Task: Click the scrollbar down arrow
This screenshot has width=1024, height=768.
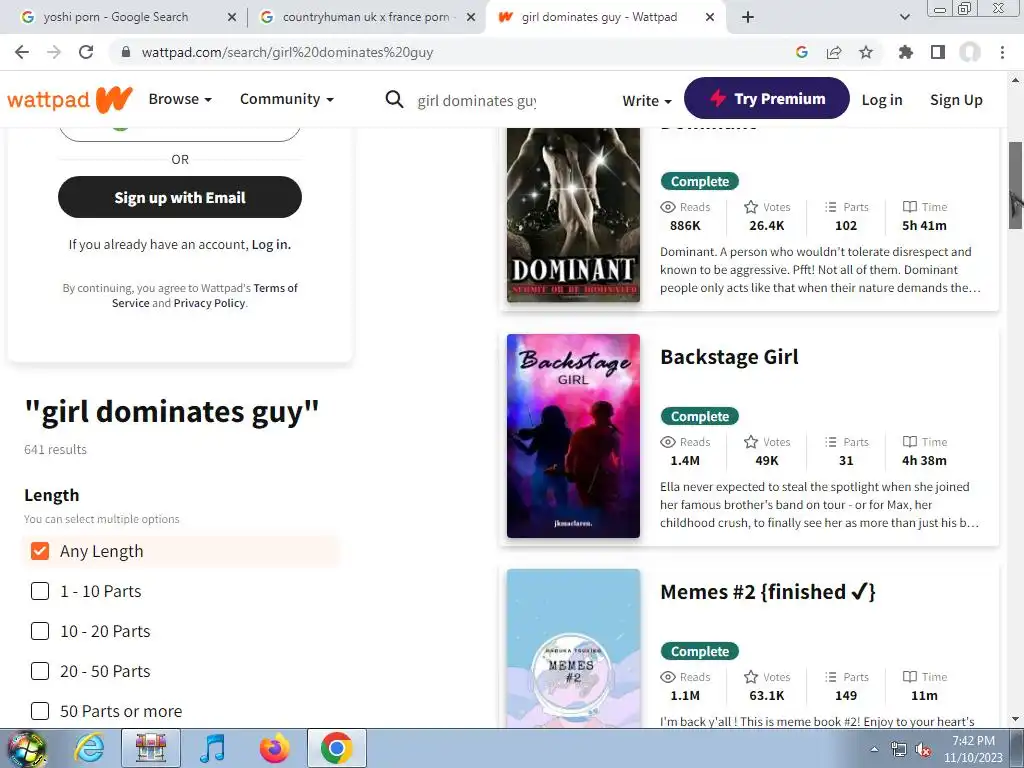Action: pos(1015,720)
